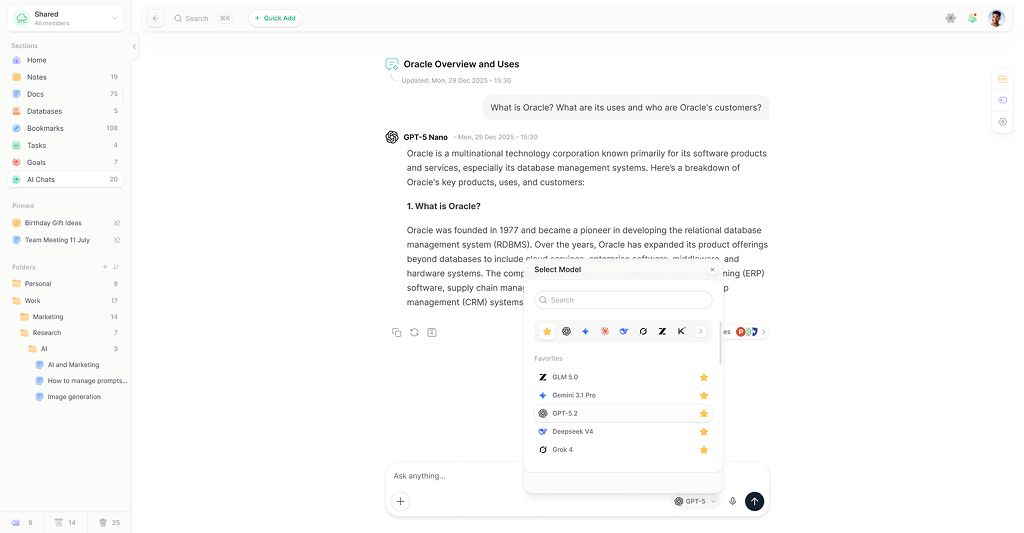Filter models by Deepseek provider icon
Screen dimensions: 1024x533
(624, 332)
